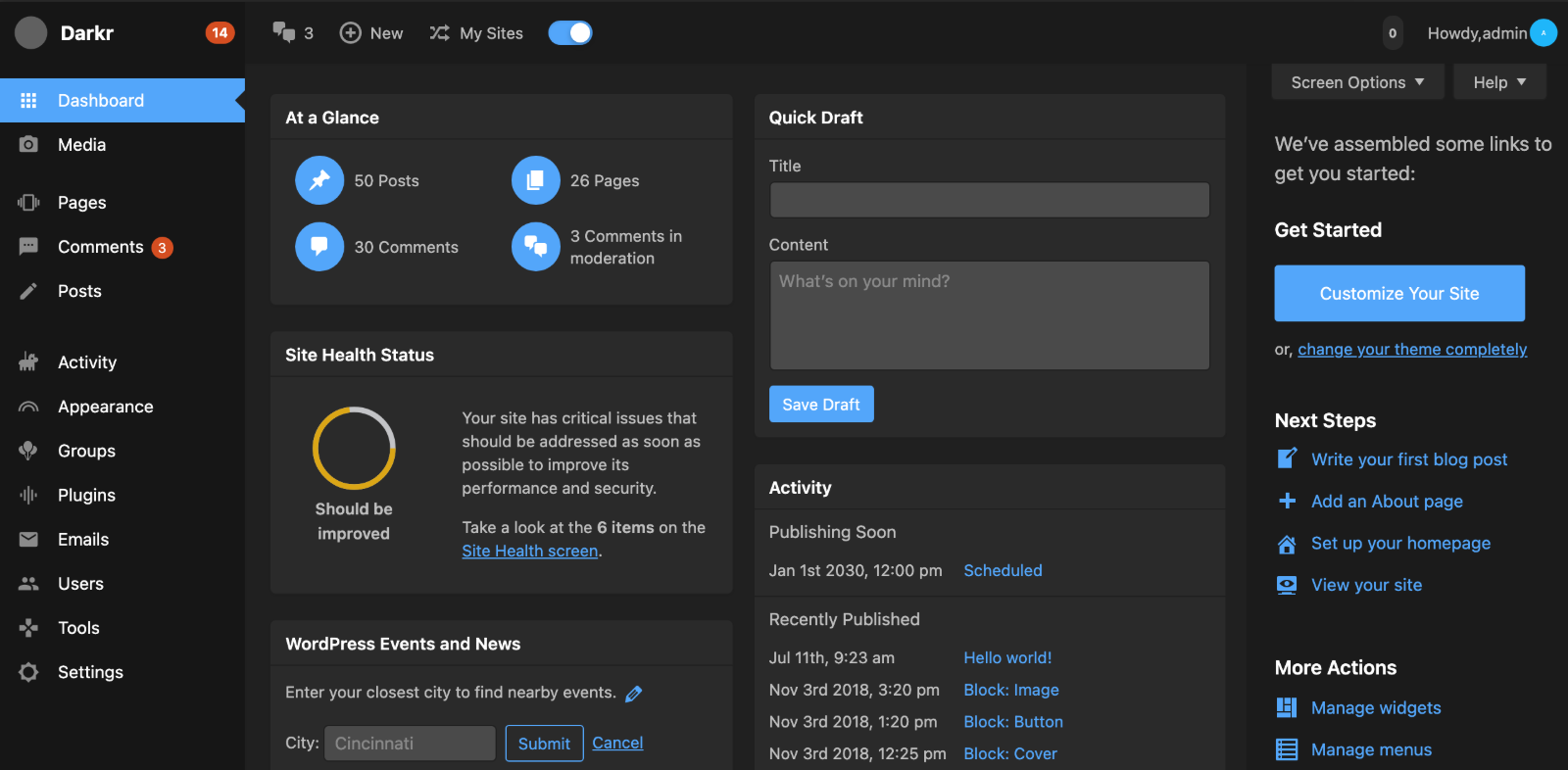The height and width of the screenshot is (770, 1568).
Task: Click the Appearance icon in sidebar
Action: tap(28, 407)
